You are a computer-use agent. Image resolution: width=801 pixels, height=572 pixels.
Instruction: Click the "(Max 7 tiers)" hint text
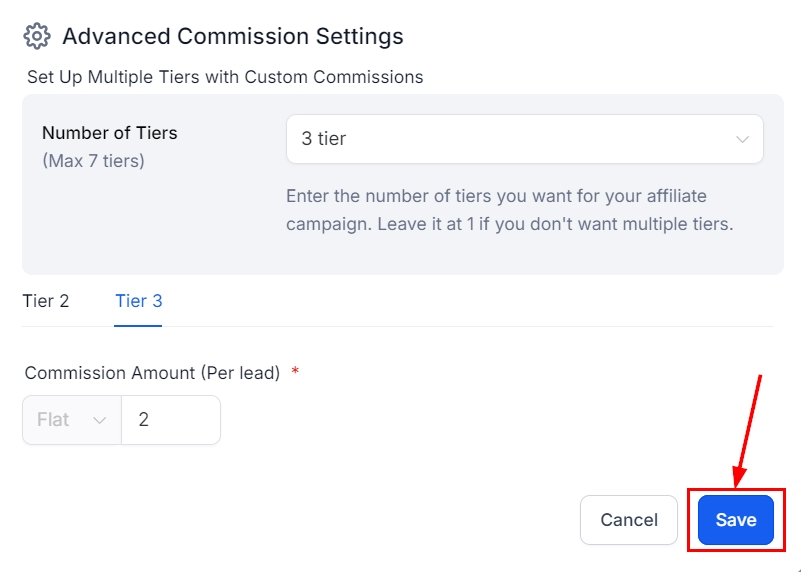point(93,160)
